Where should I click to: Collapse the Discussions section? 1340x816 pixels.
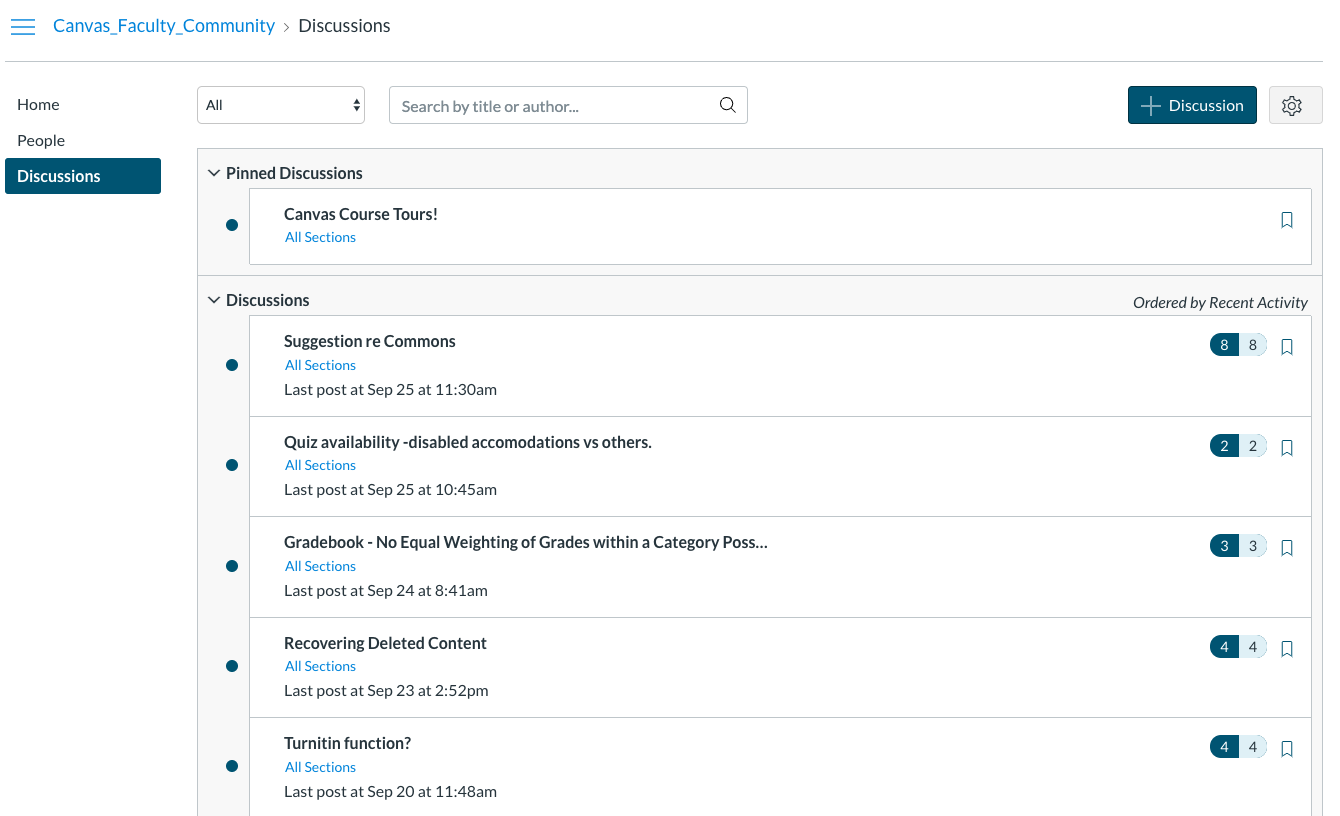[213, 300]
